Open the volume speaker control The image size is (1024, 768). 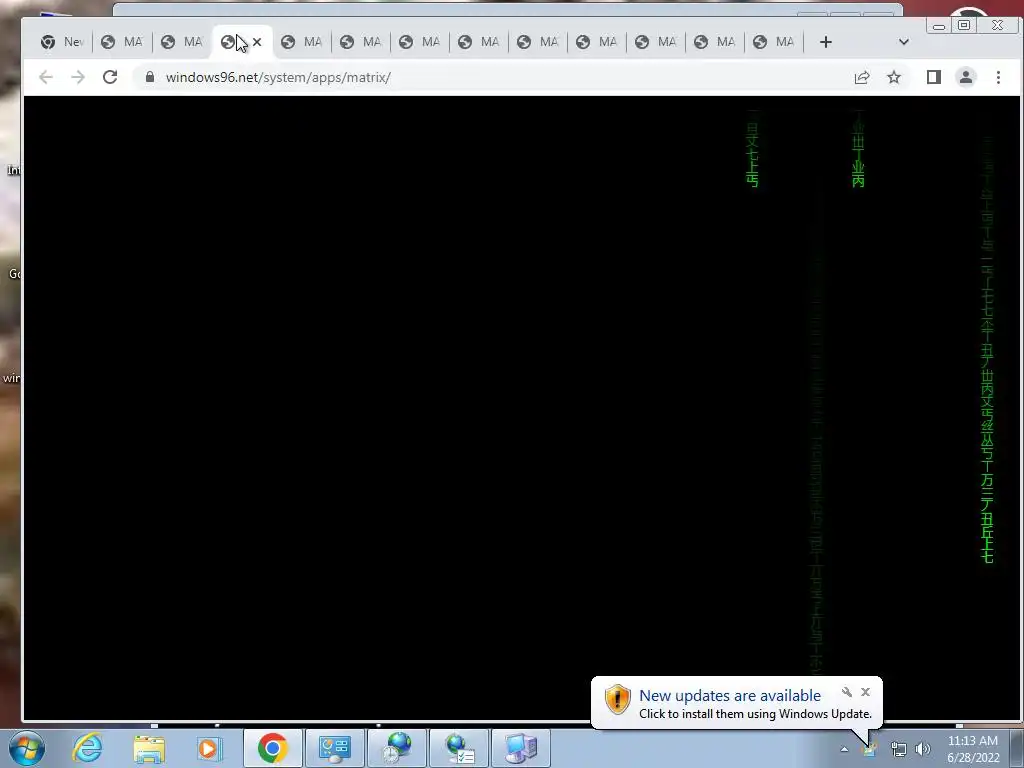(923, 750)
